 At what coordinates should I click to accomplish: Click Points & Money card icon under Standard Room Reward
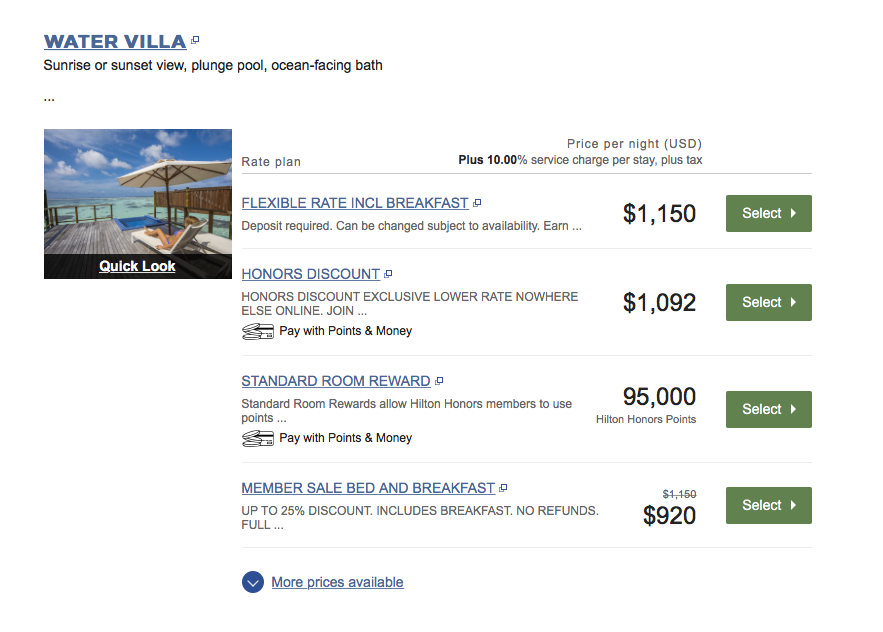click(258, 438)
